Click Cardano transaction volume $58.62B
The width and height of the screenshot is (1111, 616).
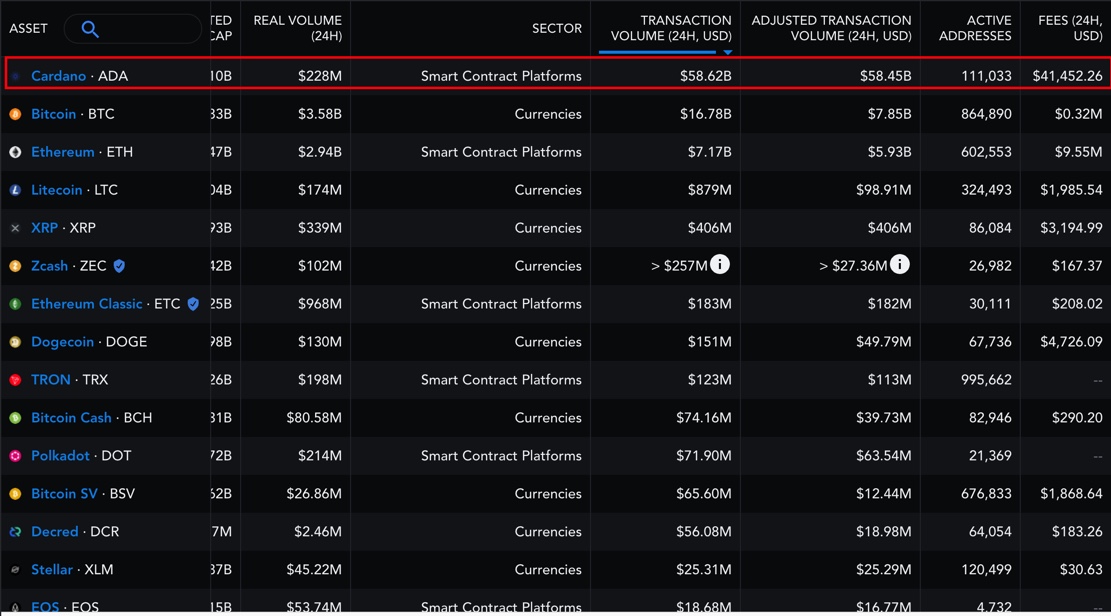706,76
